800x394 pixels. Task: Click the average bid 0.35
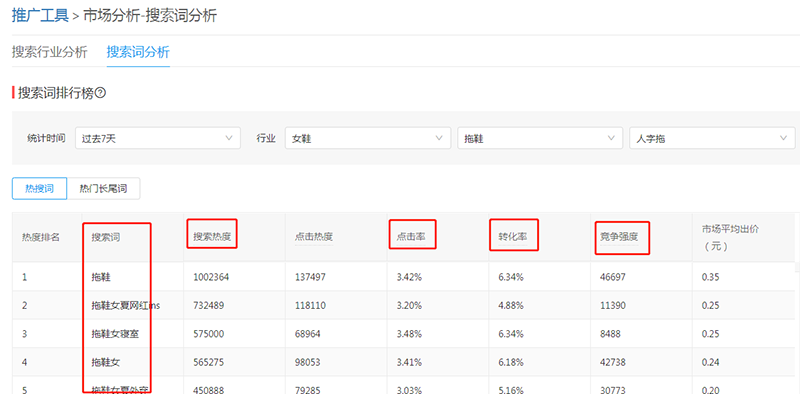coord(711,277)
